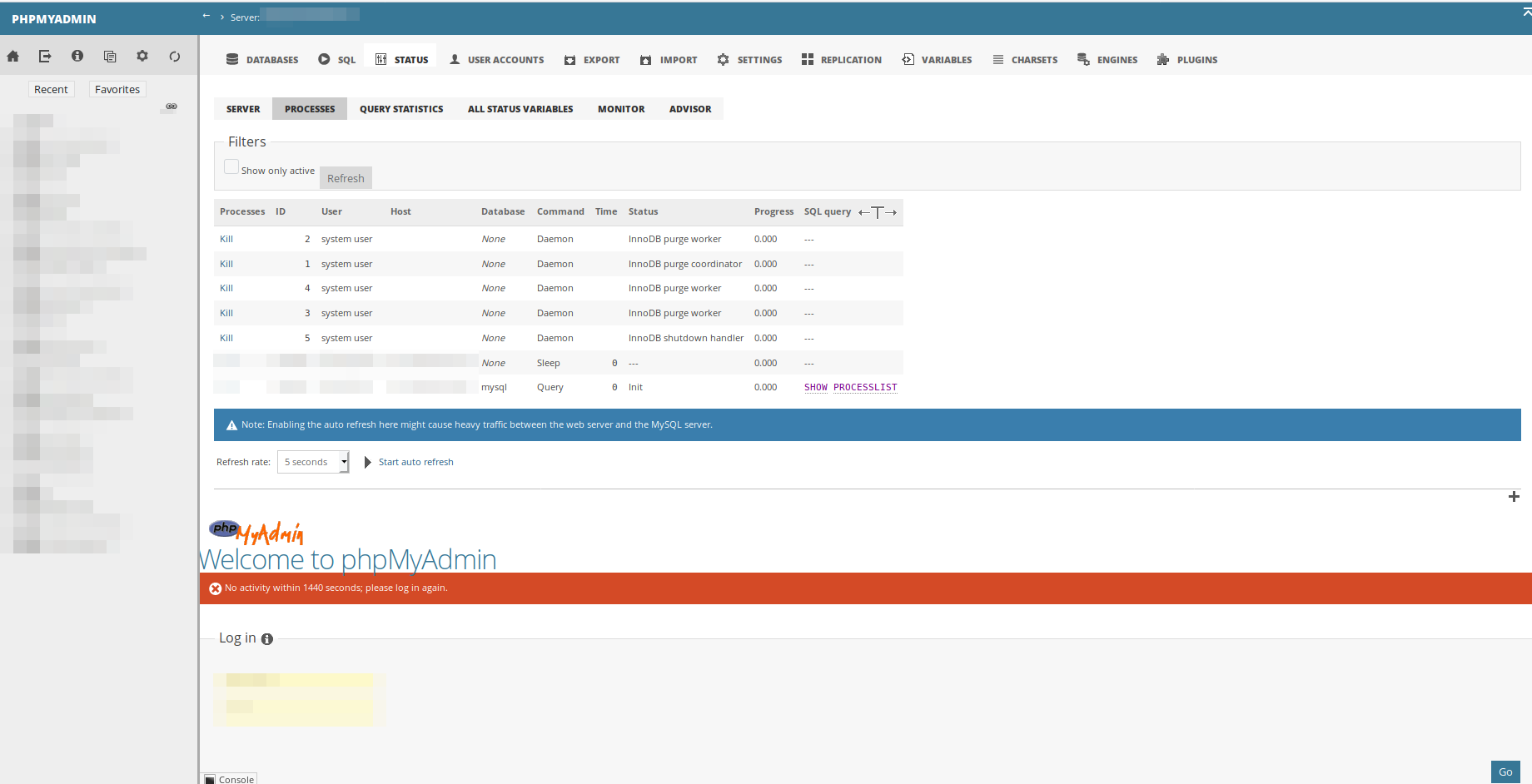Click the Log out icon
The width and height of the screenshot is (1532, 784).
pos(44,56)
